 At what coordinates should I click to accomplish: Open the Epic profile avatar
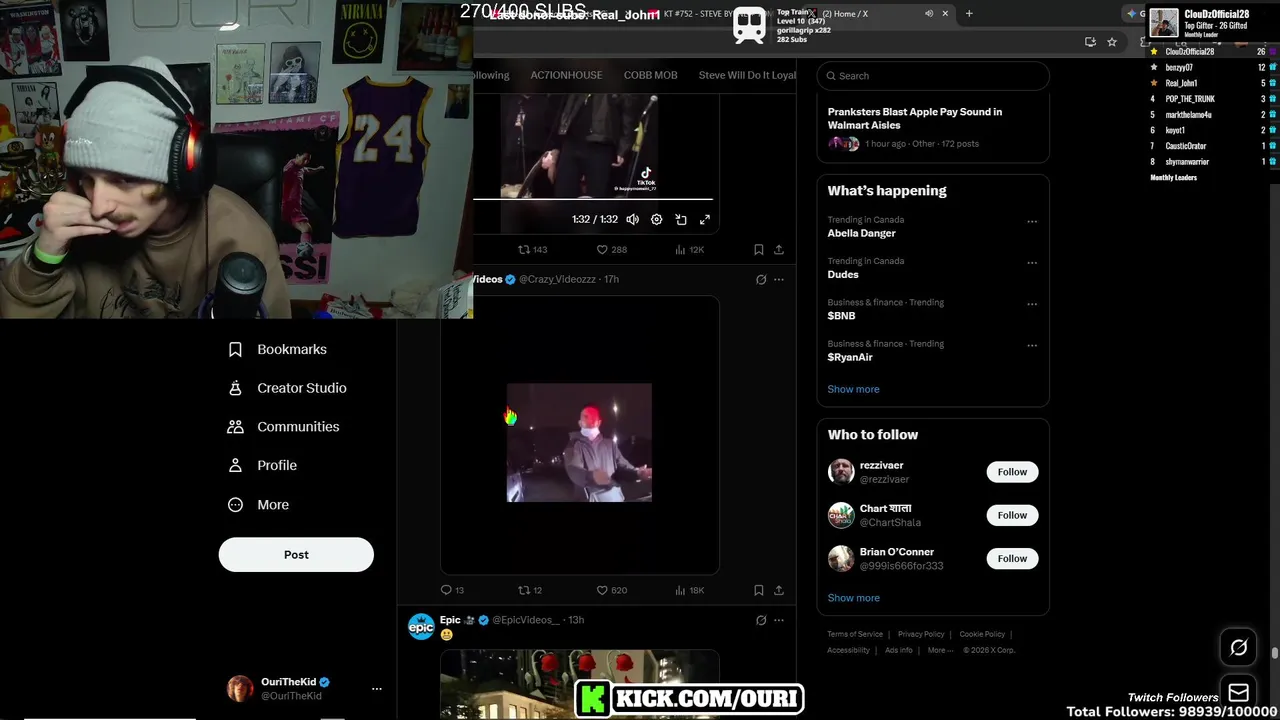421,626
